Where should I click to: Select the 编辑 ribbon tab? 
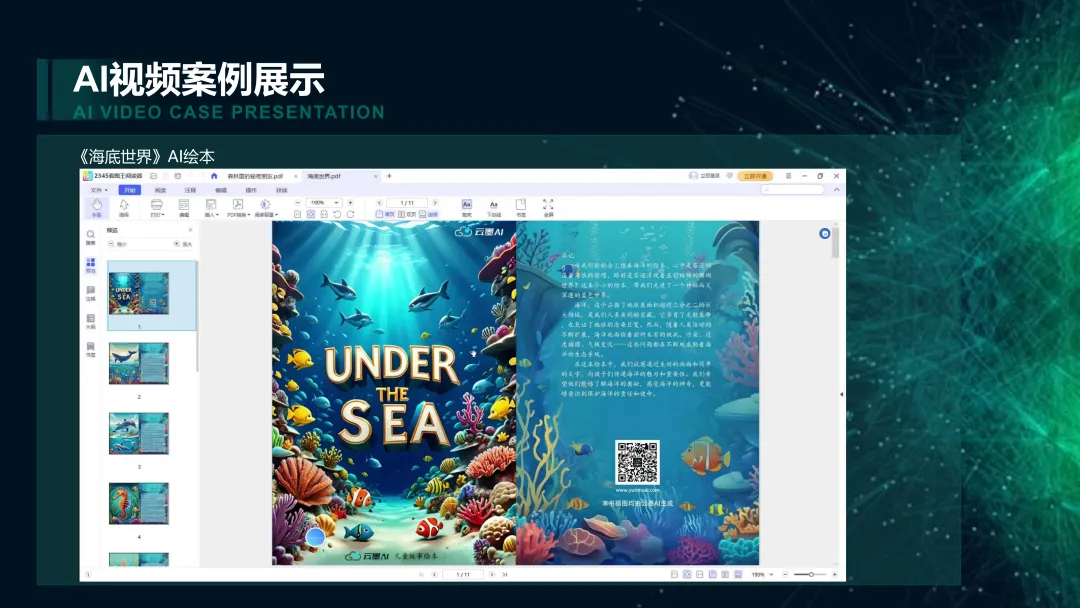click(220, 190)
